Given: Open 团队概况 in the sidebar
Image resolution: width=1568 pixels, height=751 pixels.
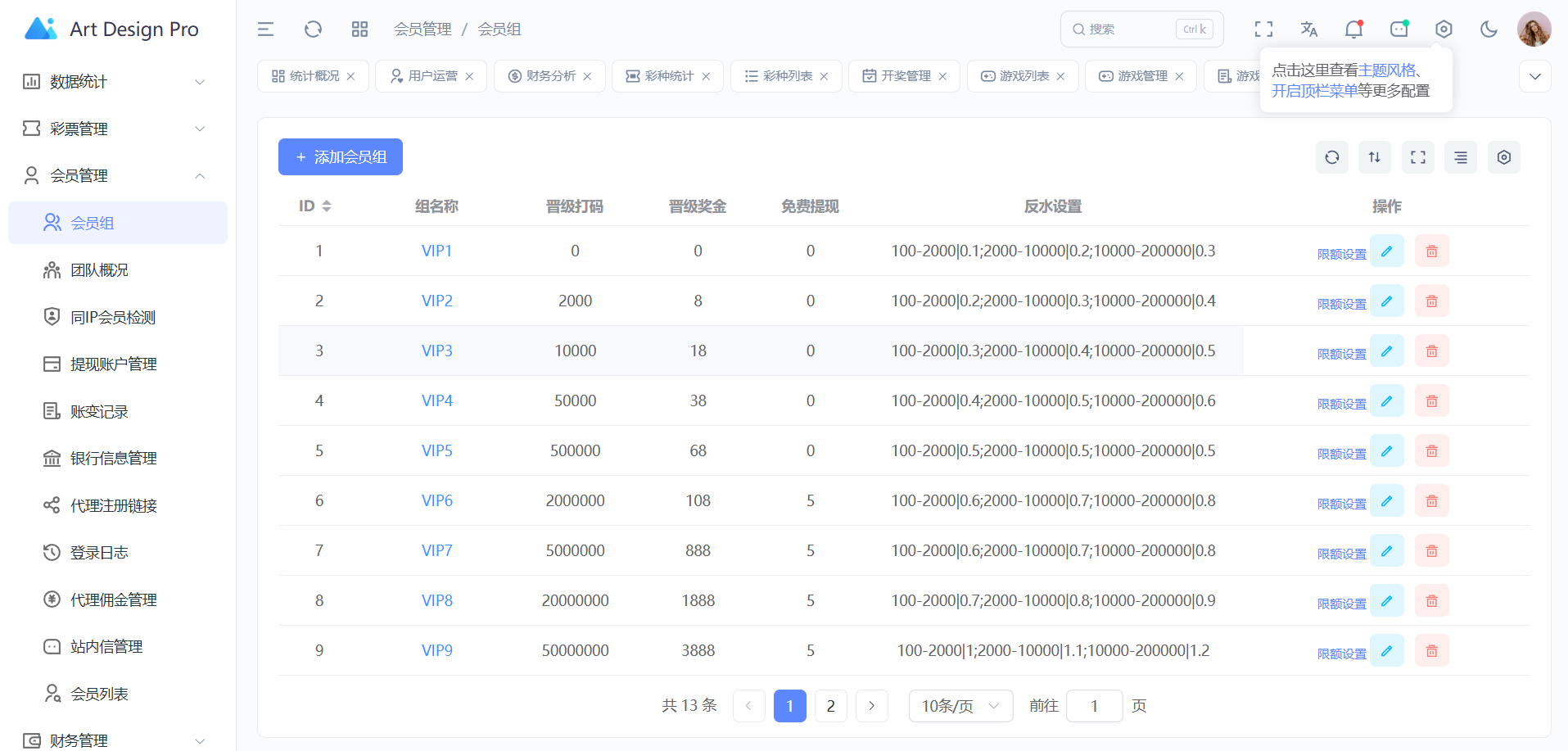Looking at the screenshot, I should click(99, 270).
